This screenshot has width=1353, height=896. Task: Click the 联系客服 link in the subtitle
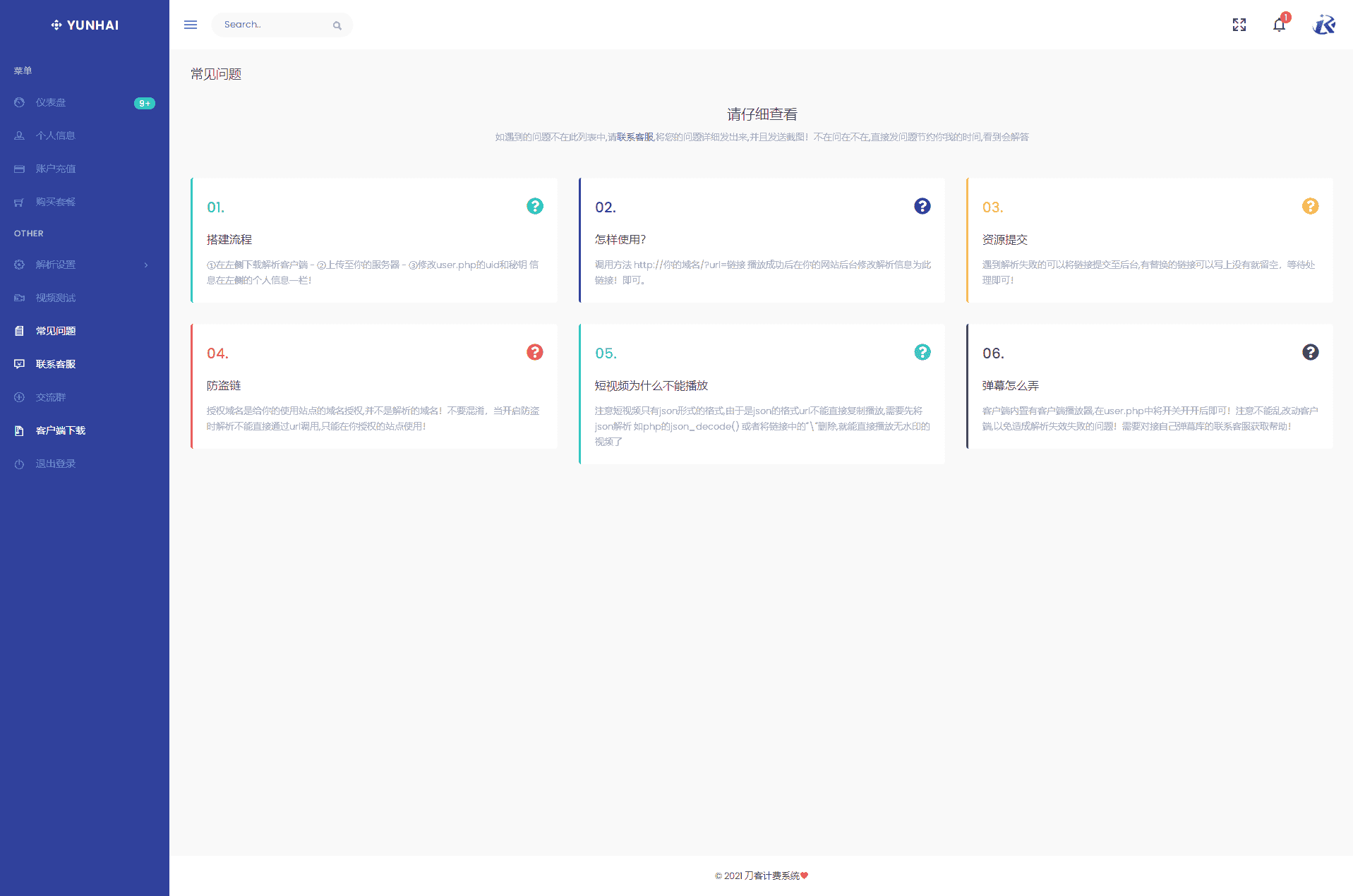pos(635,137)
